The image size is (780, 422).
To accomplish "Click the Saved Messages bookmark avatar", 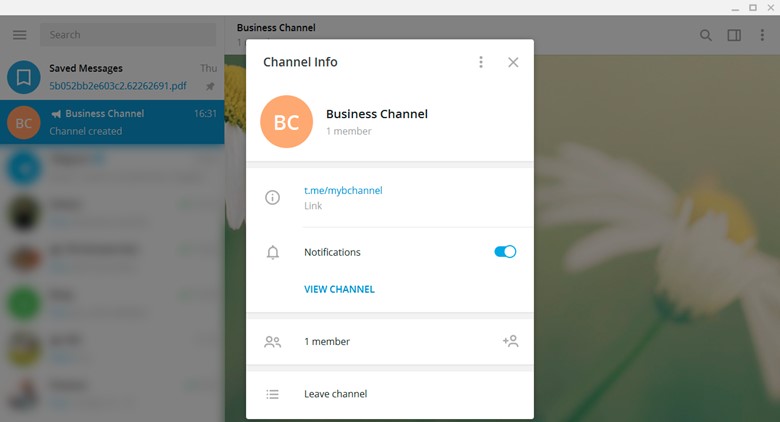I will (24, 77).
